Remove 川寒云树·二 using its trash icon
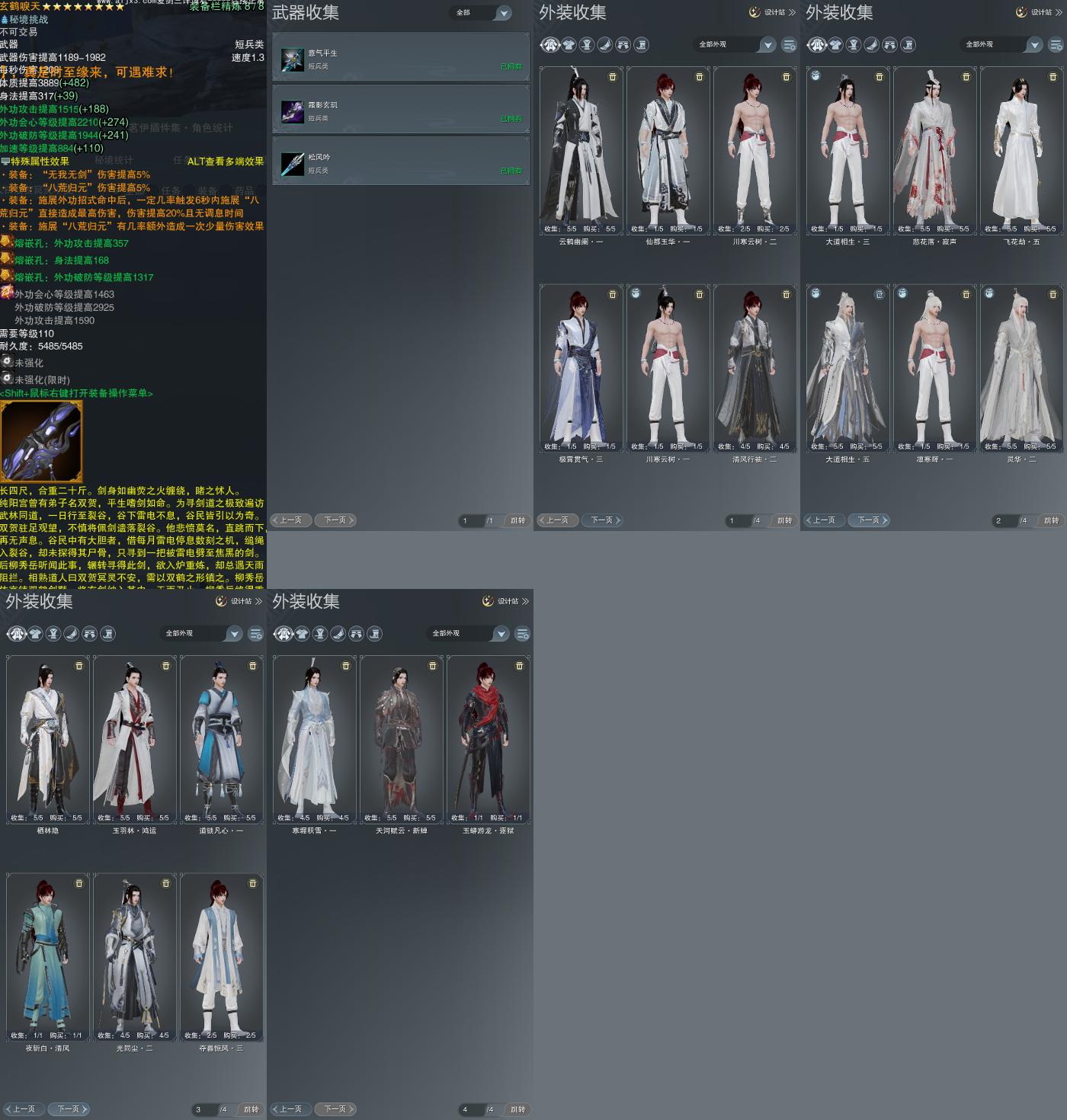The image size is (1067, 1120). (x=787, y=77)
